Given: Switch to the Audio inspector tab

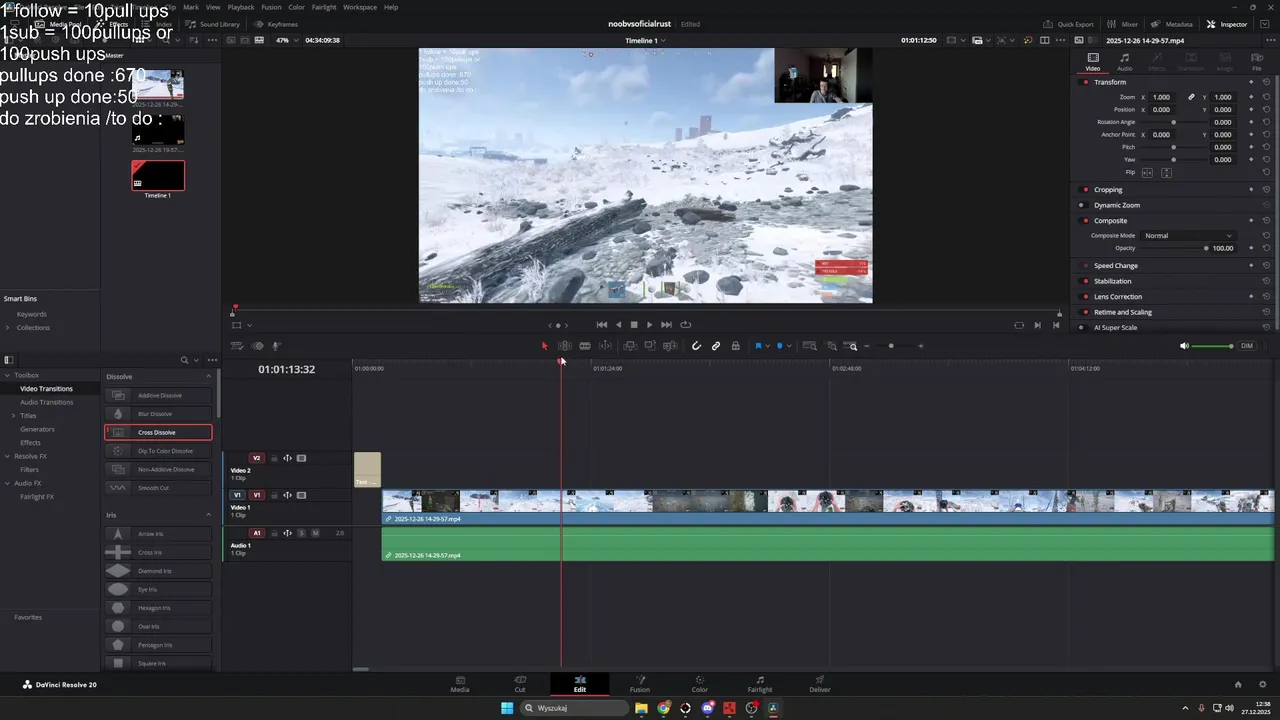Looking at the screenshot, I should (1125, 62).
